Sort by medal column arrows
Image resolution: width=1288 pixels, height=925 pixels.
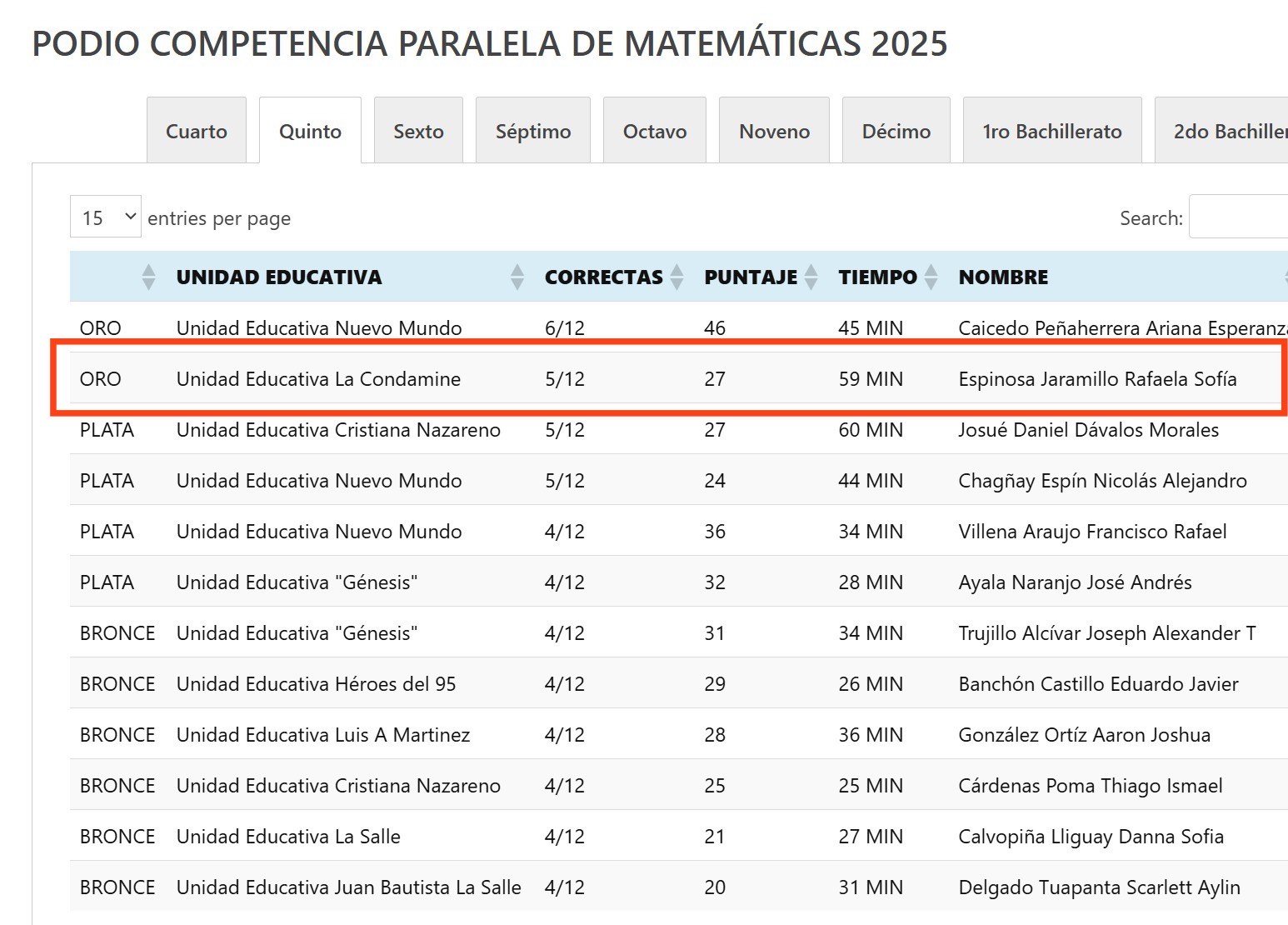pyautogui.click(x=148, y=277)
